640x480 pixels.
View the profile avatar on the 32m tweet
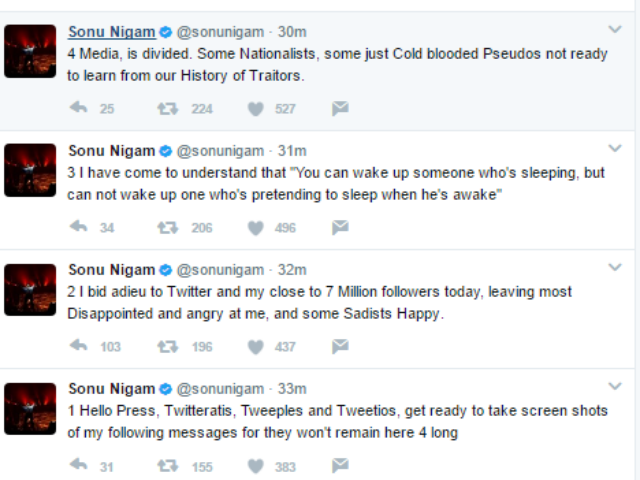tap(30, 290)
